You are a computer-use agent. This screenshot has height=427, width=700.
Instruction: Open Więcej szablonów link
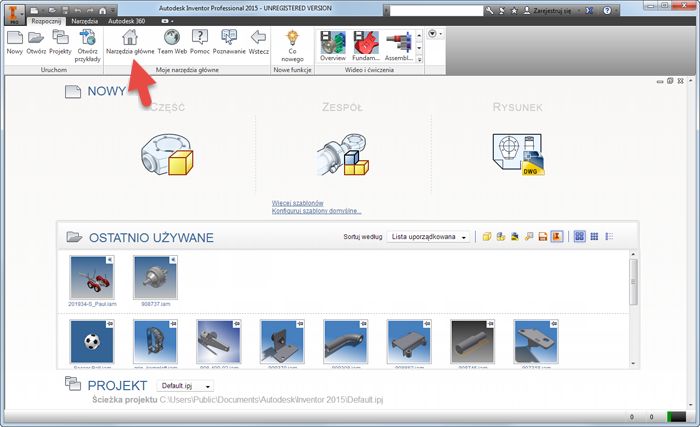click(297, 203)
